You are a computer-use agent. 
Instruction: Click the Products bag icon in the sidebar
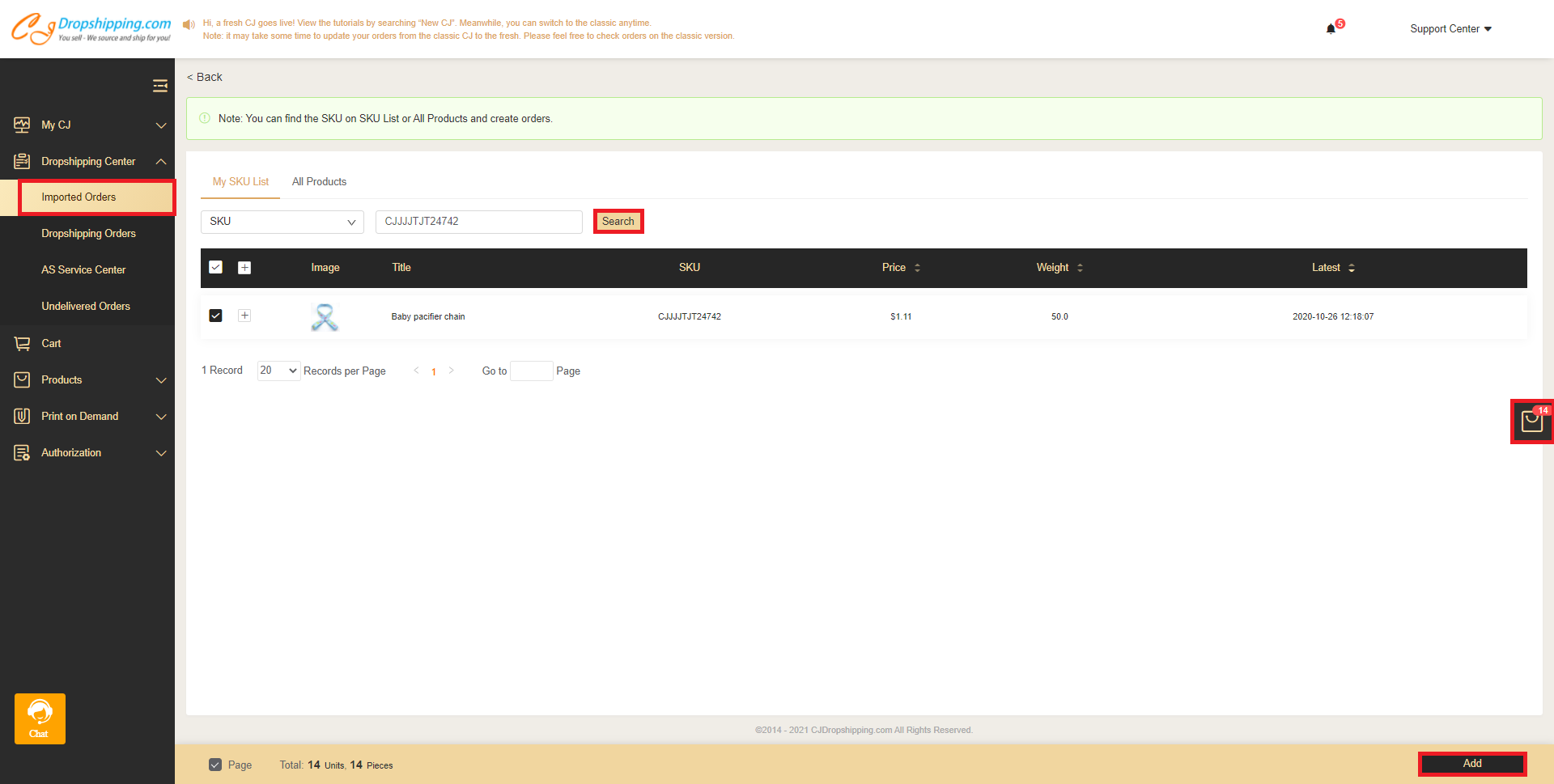(22, 379)
